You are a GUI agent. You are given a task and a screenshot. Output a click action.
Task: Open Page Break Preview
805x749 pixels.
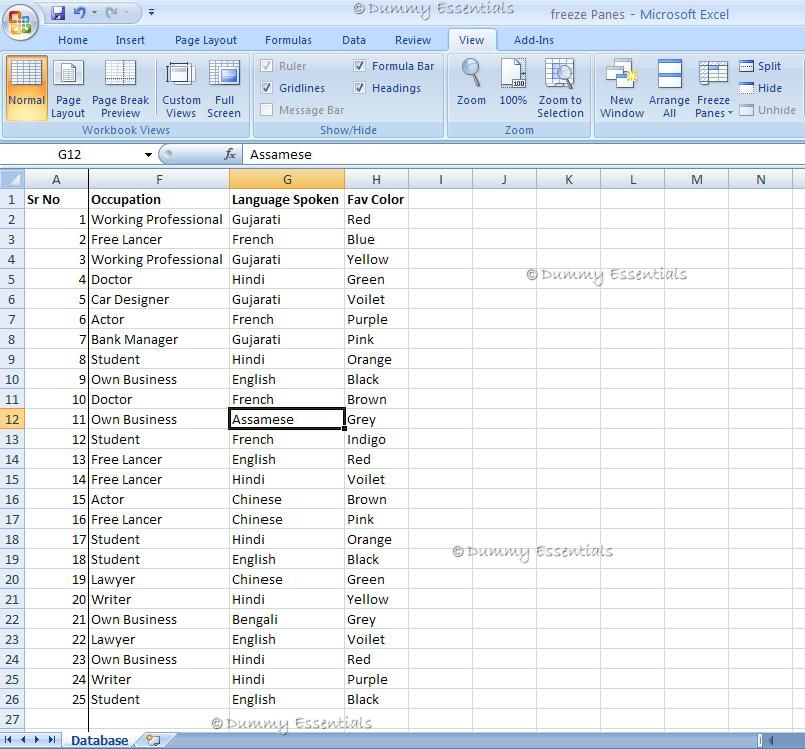click(120, 88)
